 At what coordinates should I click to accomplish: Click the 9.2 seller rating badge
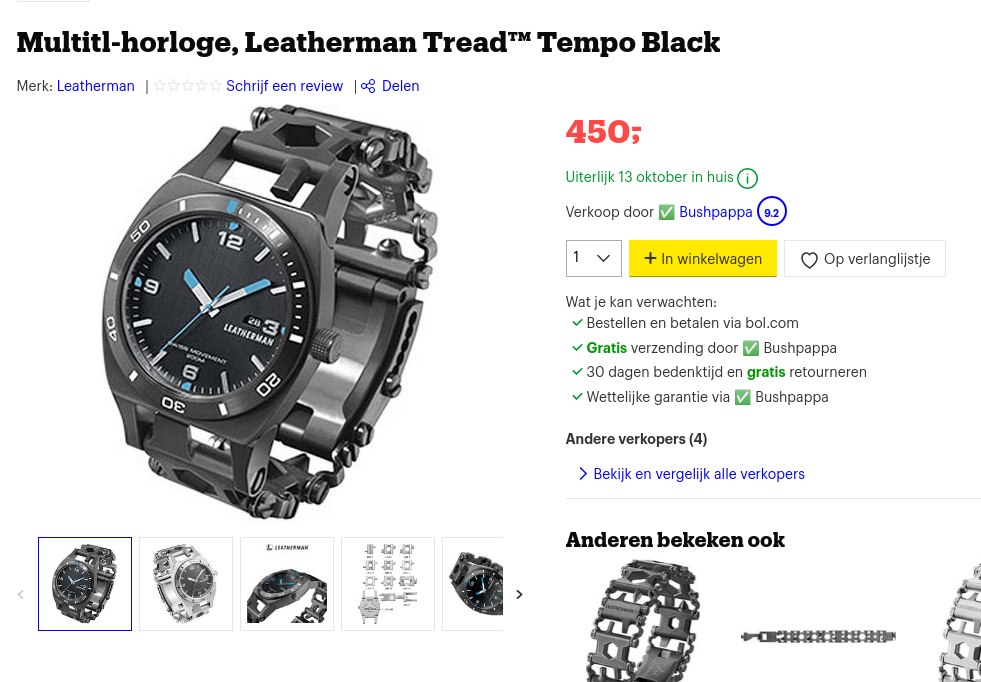[771, 213]
